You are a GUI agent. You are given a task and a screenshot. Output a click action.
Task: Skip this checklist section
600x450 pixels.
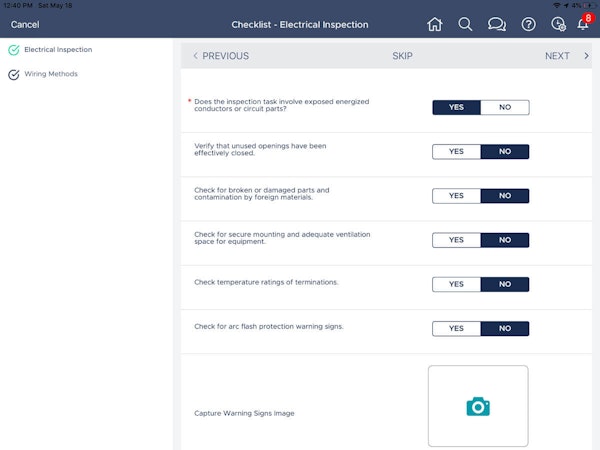[402, 56]
